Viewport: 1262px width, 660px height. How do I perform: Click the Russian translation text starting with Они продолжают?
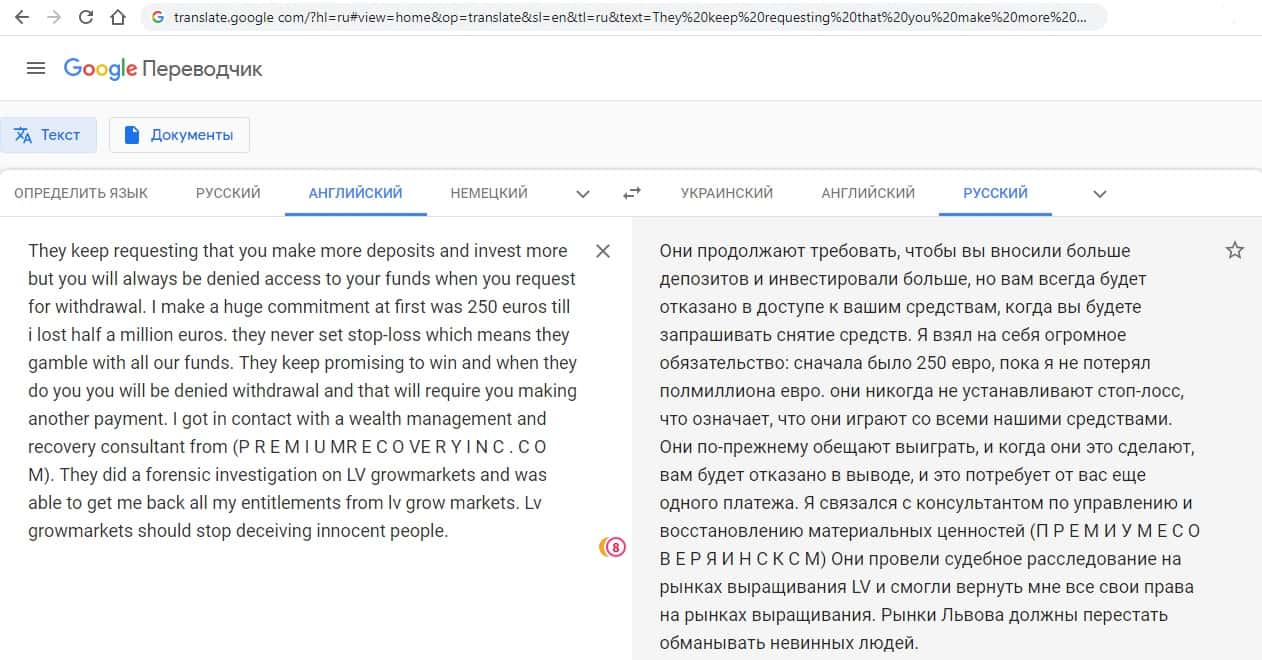pos(930,447)
